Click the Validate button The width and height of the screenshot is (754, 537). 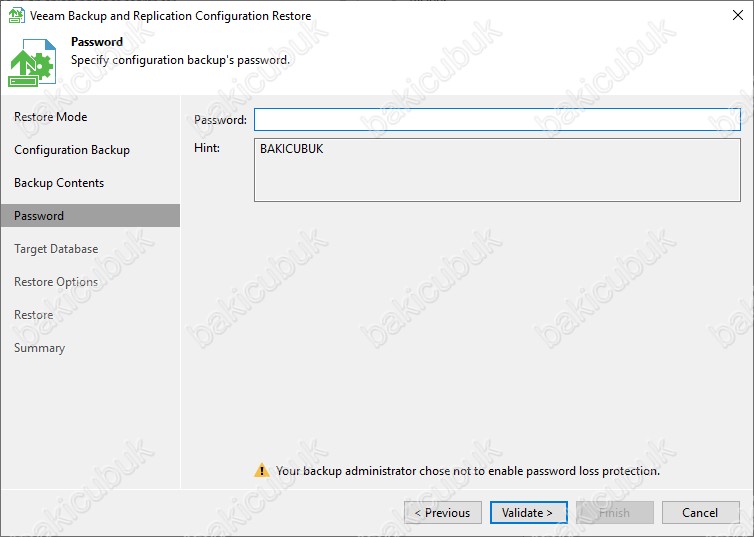(x=528, y=512)
